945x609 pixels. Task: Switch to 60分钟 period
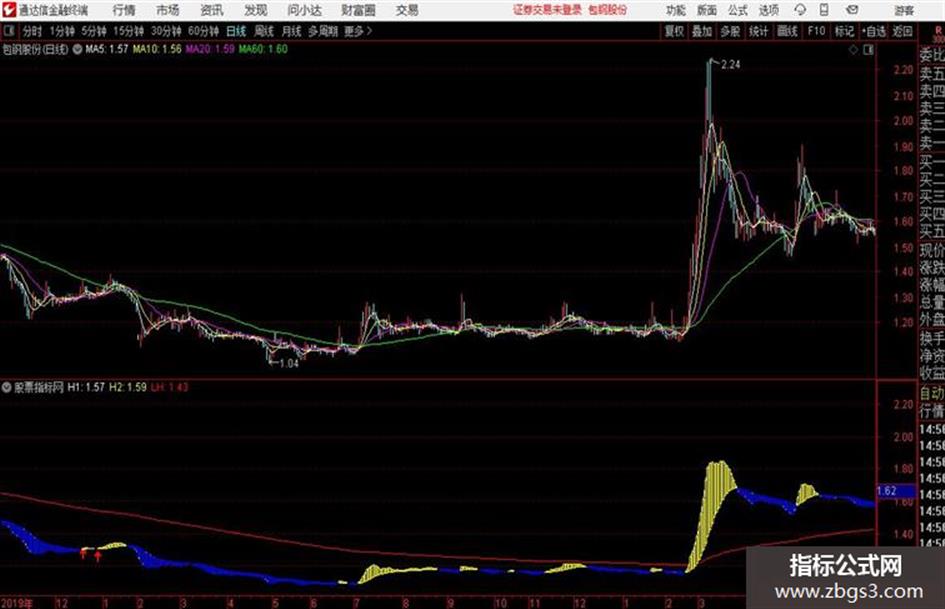pyautogui.click(x=204, y=31)
